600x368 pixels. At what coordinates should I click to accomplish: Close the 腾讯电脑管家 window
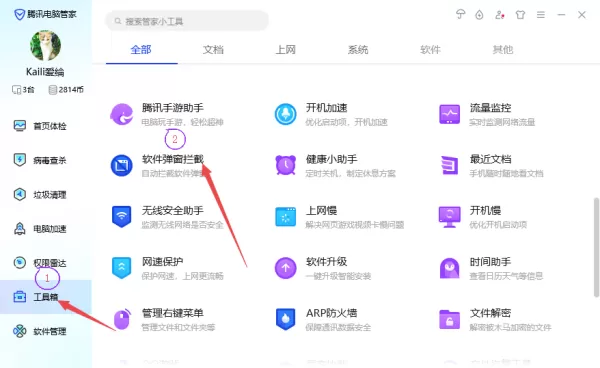(x=582, y=15)
